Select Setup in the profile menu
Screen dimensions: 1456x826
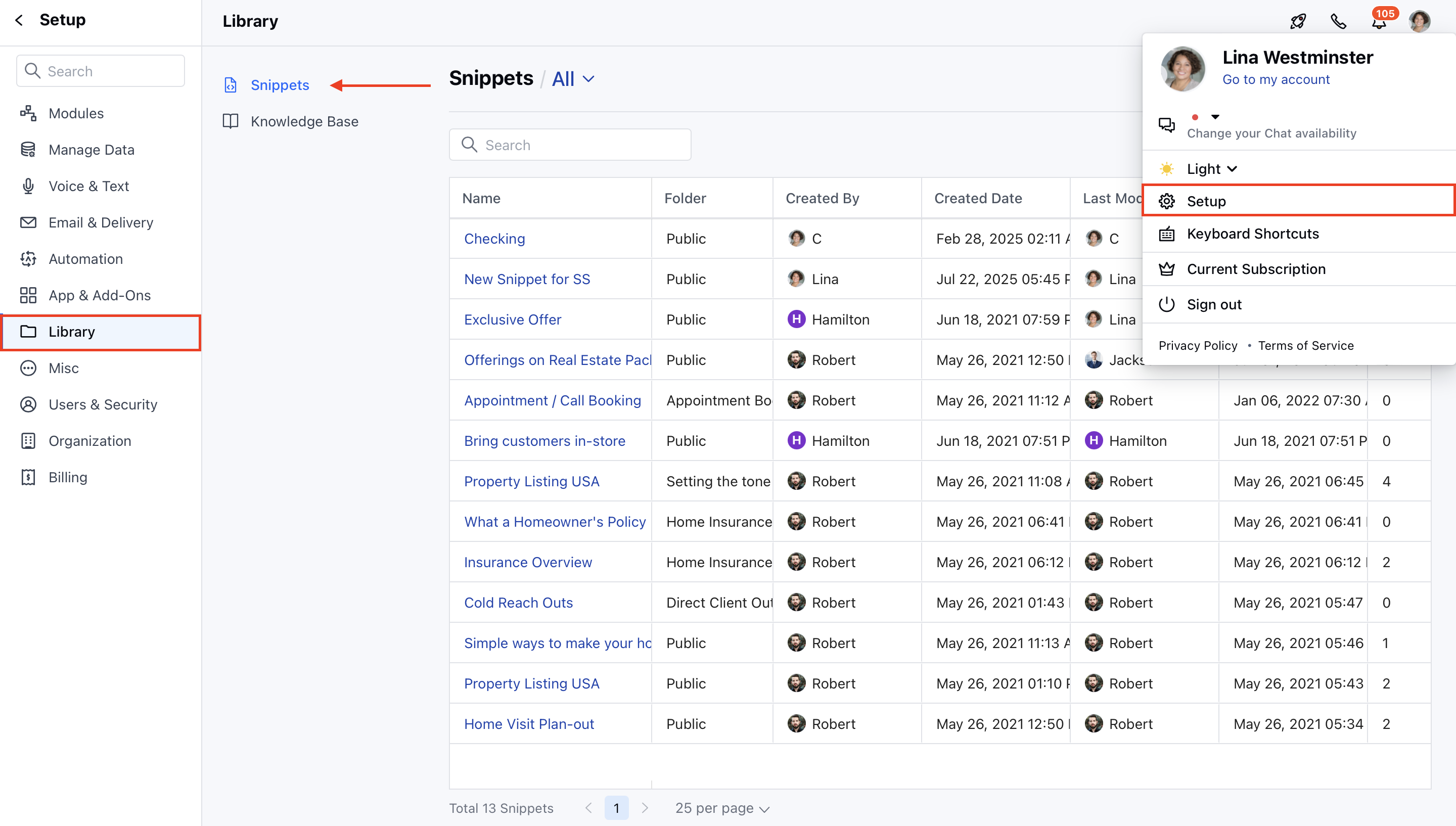(x=1206, y=201)
